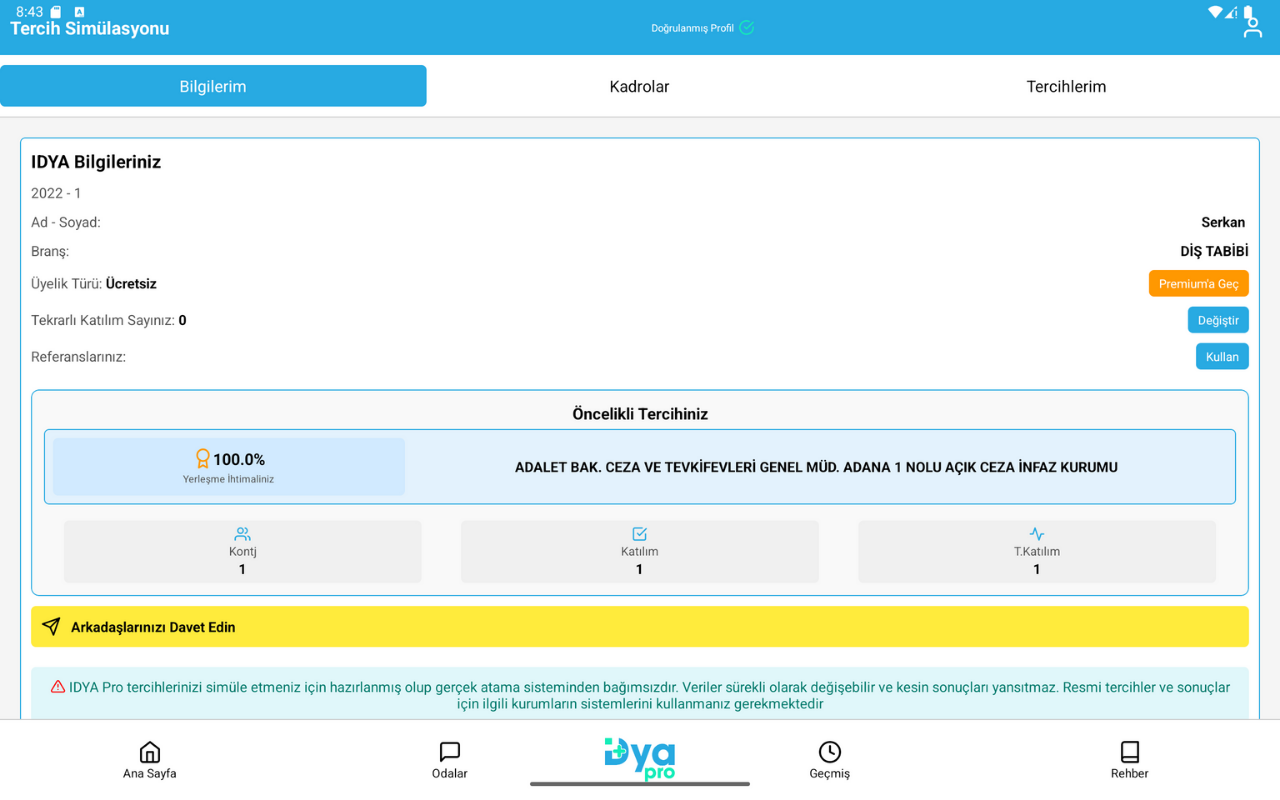Screen dimensions: 1280x800
Task: Tap the Katılım checkbox icon
Action: (640, 534)
